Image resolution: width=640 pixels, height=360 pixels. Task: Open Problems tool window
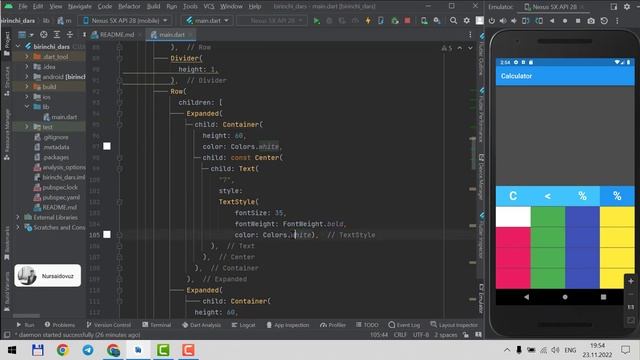tap(60, 325)
